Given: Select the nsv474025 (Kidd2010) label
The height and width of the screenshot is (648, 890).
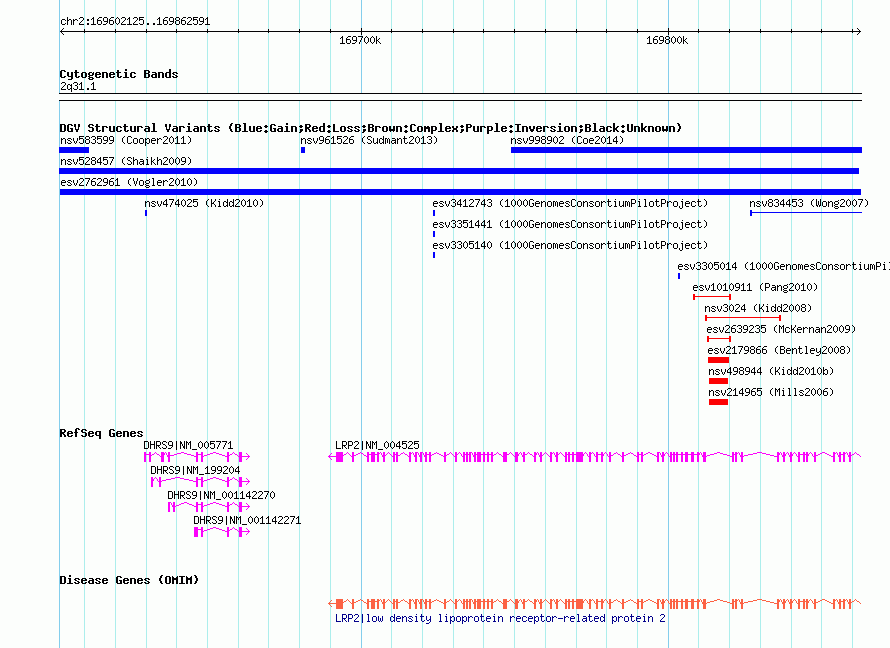Looking at the screenshot, I should pyautogui.click(x=204, y=203).
